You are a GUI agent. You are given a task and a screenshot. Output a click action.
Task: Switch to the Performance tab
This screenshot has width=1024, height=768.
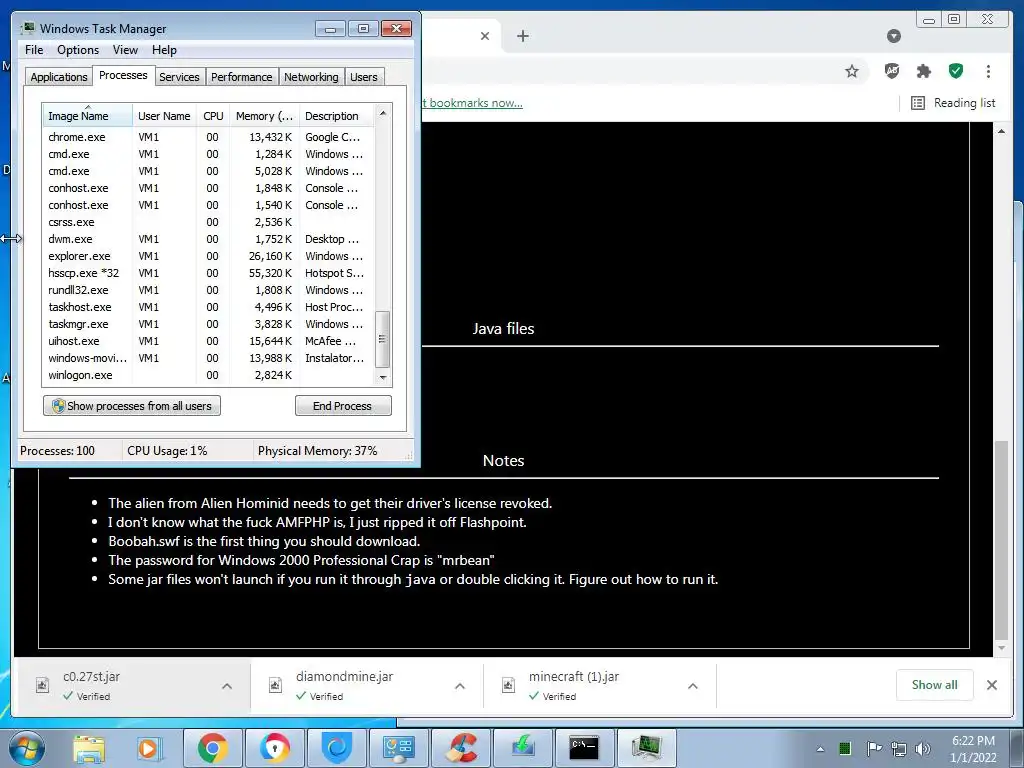click(241, 77)
